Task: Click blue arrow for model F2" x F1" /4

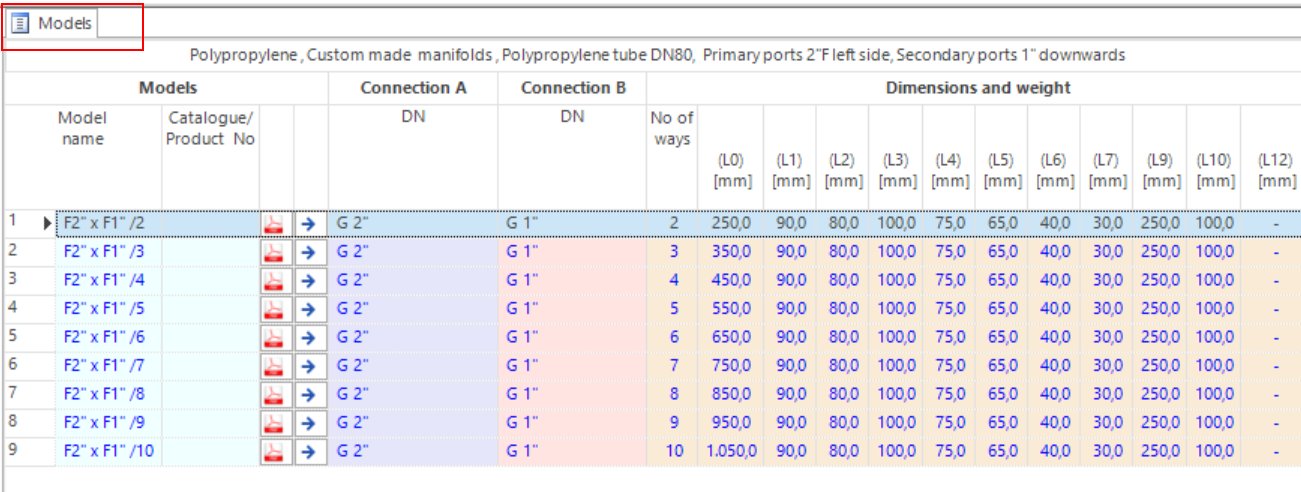Action: coord(310,280)
